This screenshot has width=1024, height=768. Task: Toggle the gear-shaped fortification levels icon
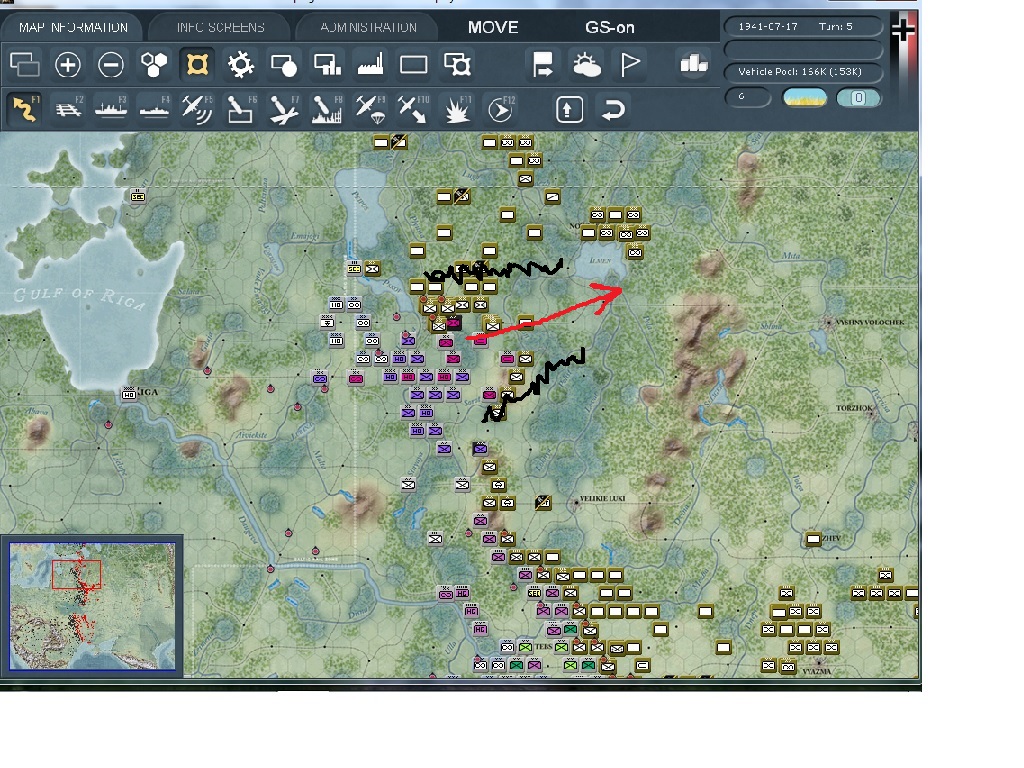coord(240,65)
